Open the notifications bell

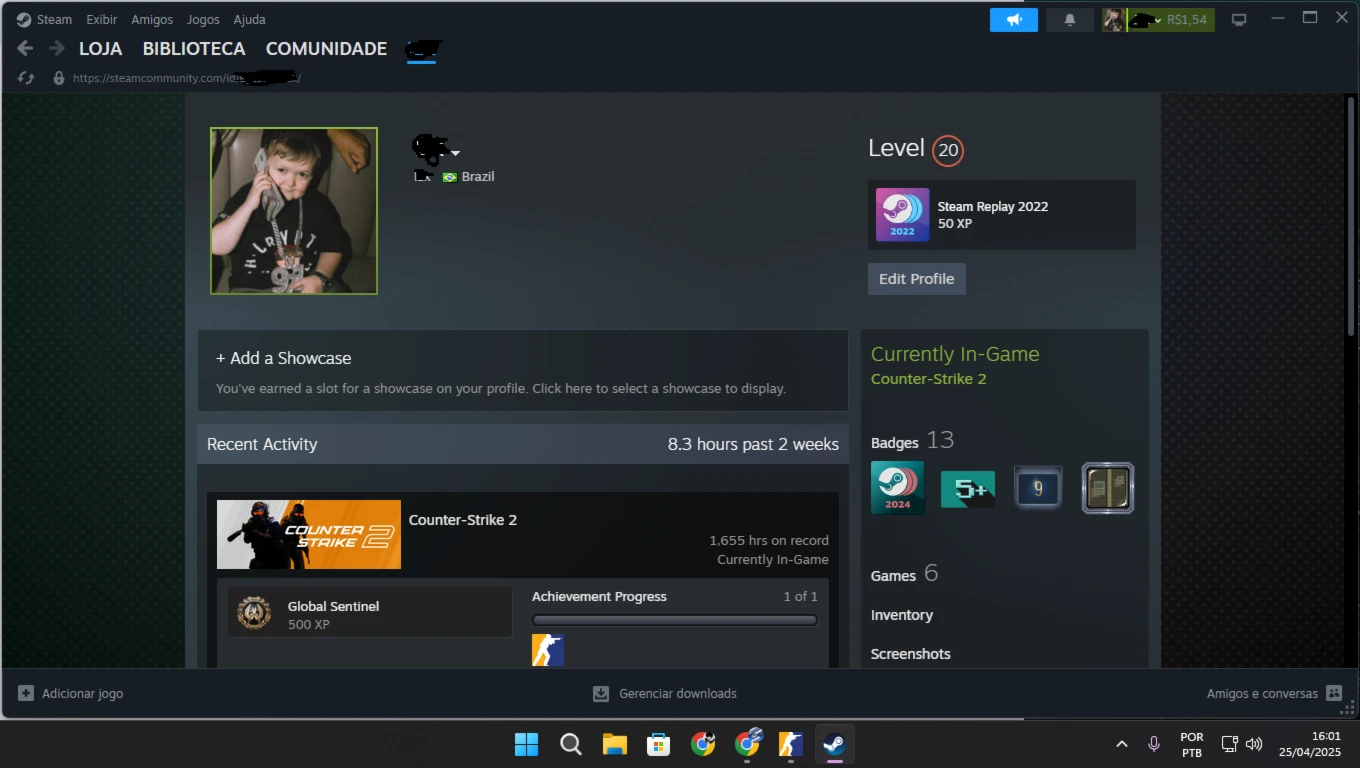pyautogui.click(x=1069, y=20)
